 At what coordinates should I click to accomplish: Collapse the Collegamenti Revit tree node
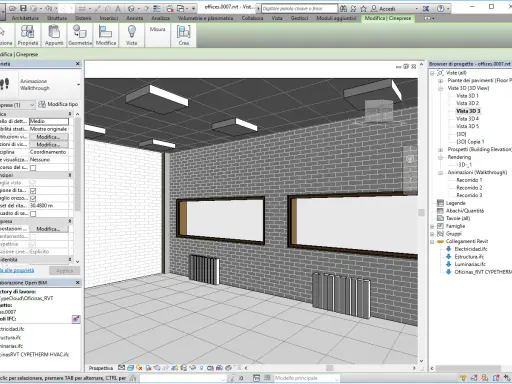coord(432,242)
